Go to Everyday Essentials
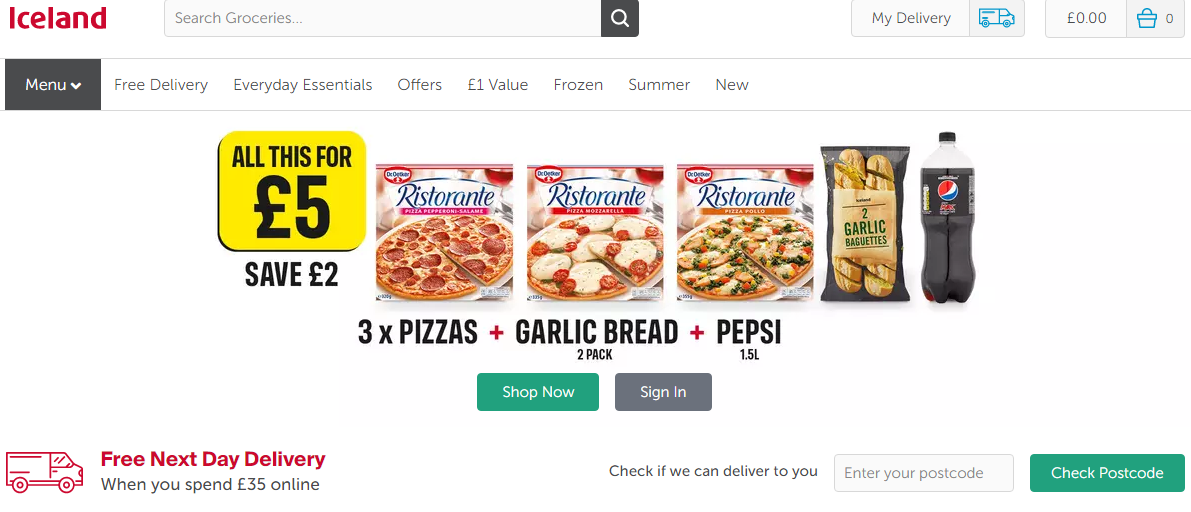The image size is (1191, 512). tap(303, 85)
